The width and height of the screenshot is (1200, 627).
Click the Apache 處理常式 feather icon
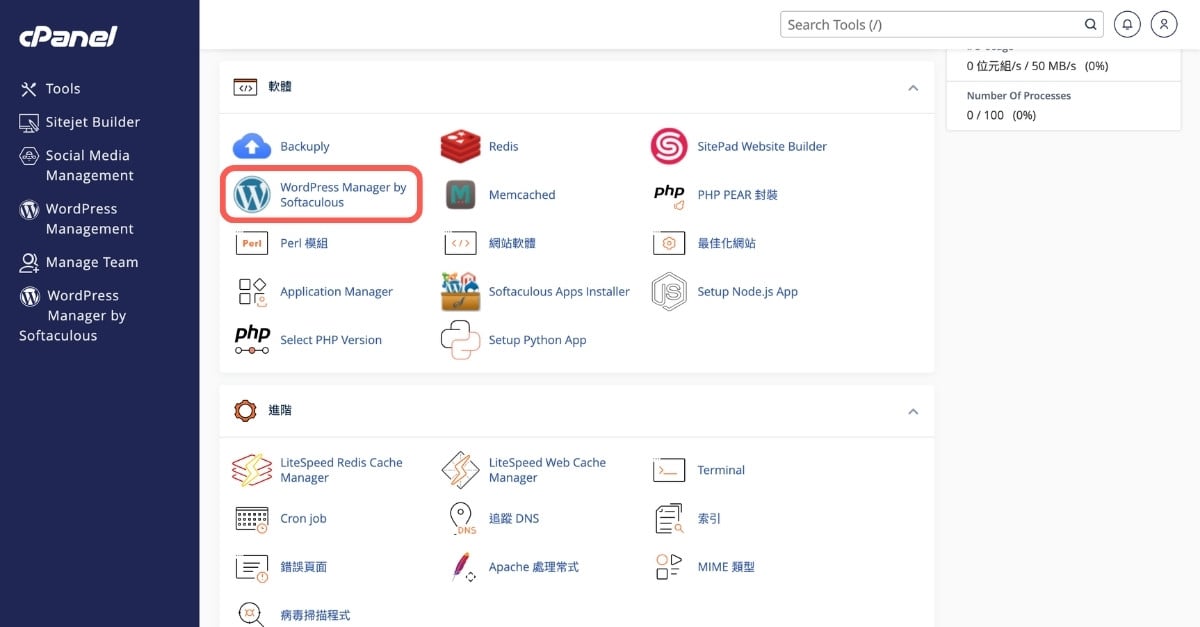click(461, 567)
